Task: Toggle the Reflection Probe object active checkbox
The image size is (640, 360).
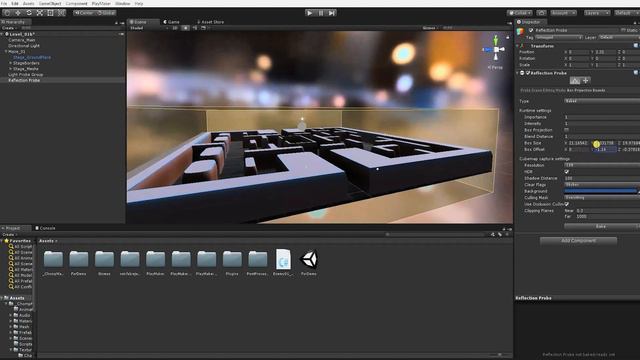Action: click(x=531, y=30)
